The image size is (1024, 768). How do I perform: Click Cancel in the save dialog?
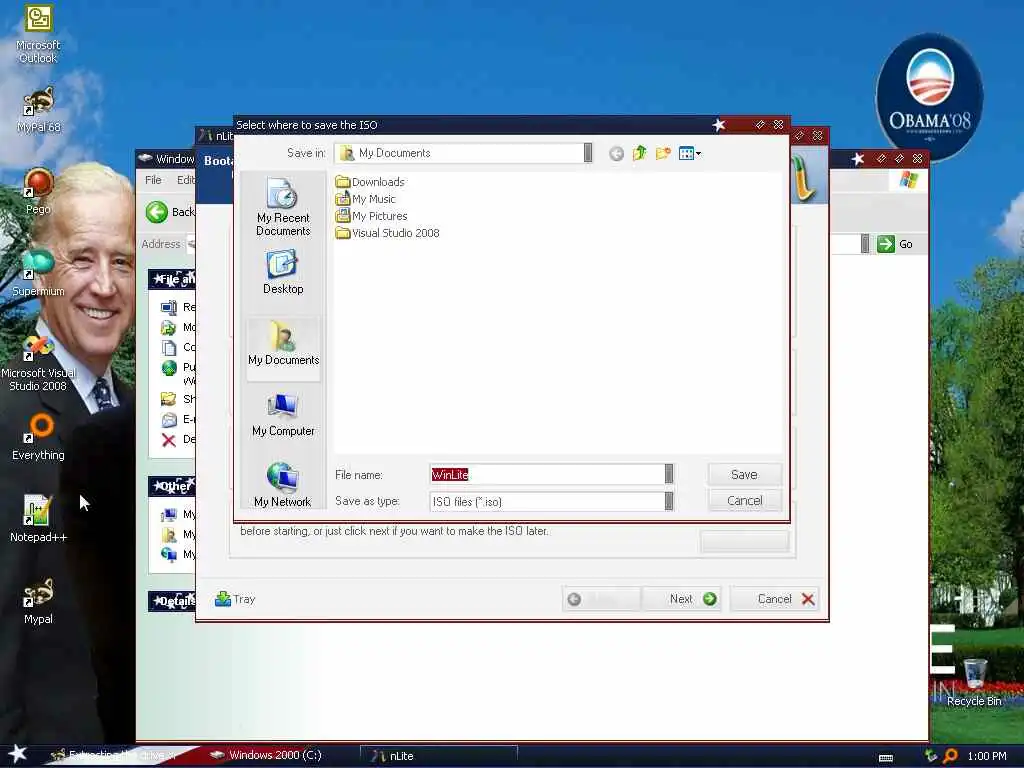click(744, 501)
